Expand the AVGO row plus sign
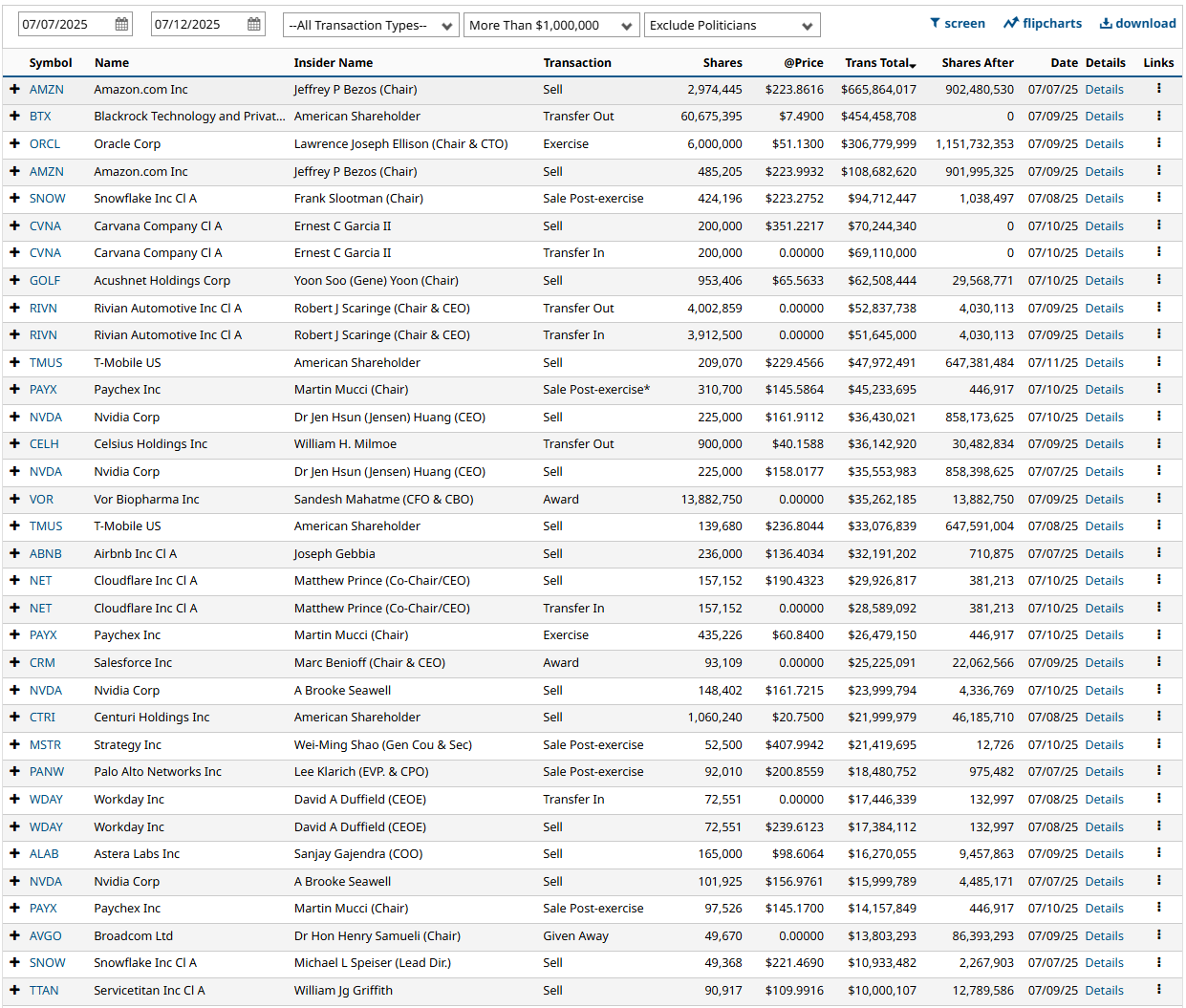This screenshot has width=1186, height=1008. (14, 935)
